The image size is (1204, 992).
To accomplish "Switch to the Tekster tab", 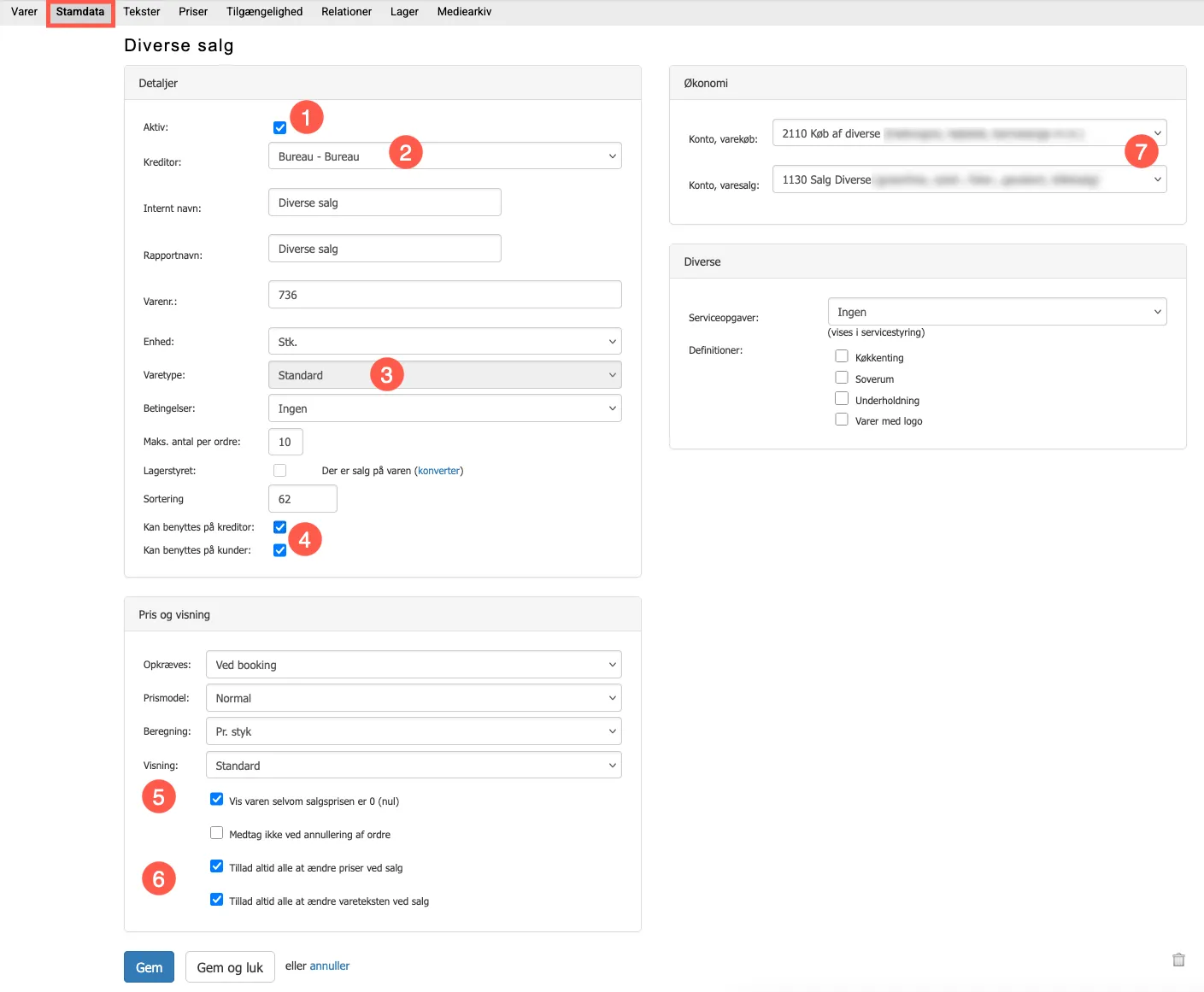I will coord(142,12).
